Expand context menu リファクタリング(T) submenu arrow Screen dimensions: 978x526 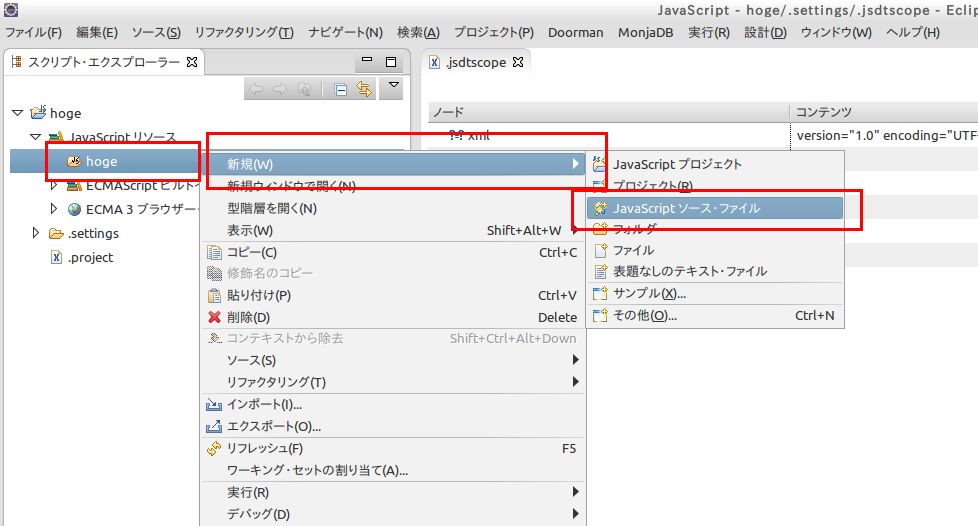[575, 382]
